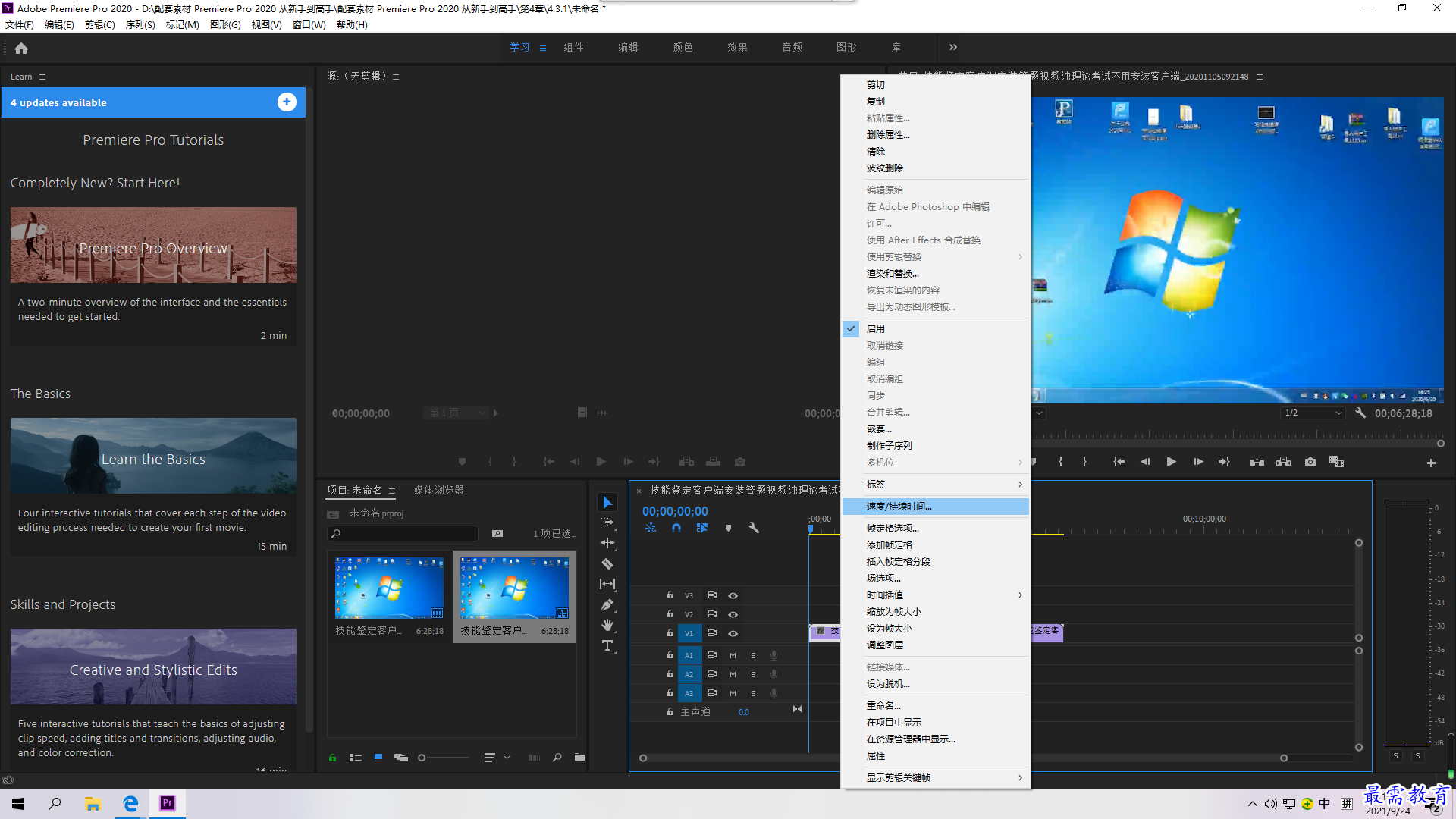This screenshot has width=1456, height=819.
Task: Expand 标签 submenu in context menu
Action: click(936, 484)
